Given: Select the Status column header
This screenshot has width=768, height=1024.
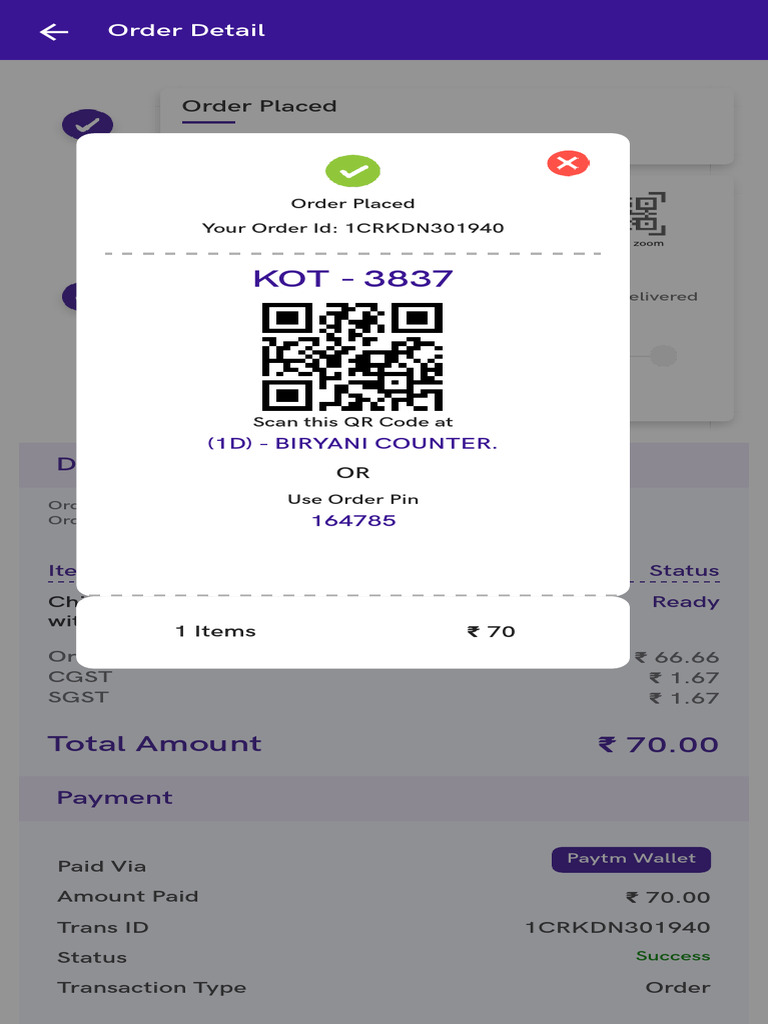Looking at the screenshot, I should tap(684, 571).
